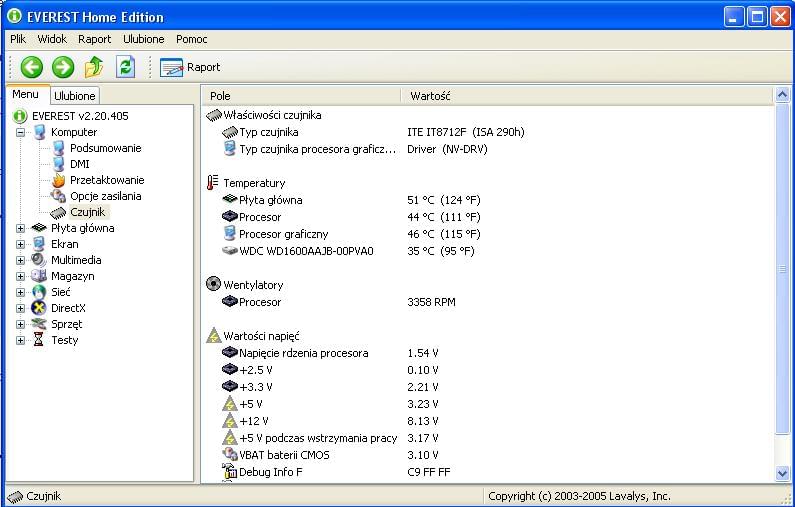Screen dimensions: 795x507
Task: Click the Czujnik status bar icon
Action: point(15,496)
